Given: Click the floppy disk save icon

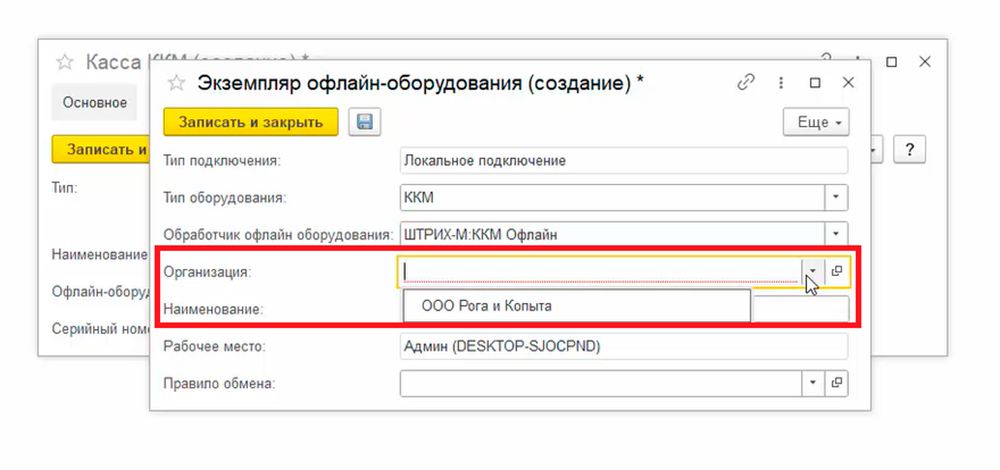Looking at the screenshot, I should [364, 122].
